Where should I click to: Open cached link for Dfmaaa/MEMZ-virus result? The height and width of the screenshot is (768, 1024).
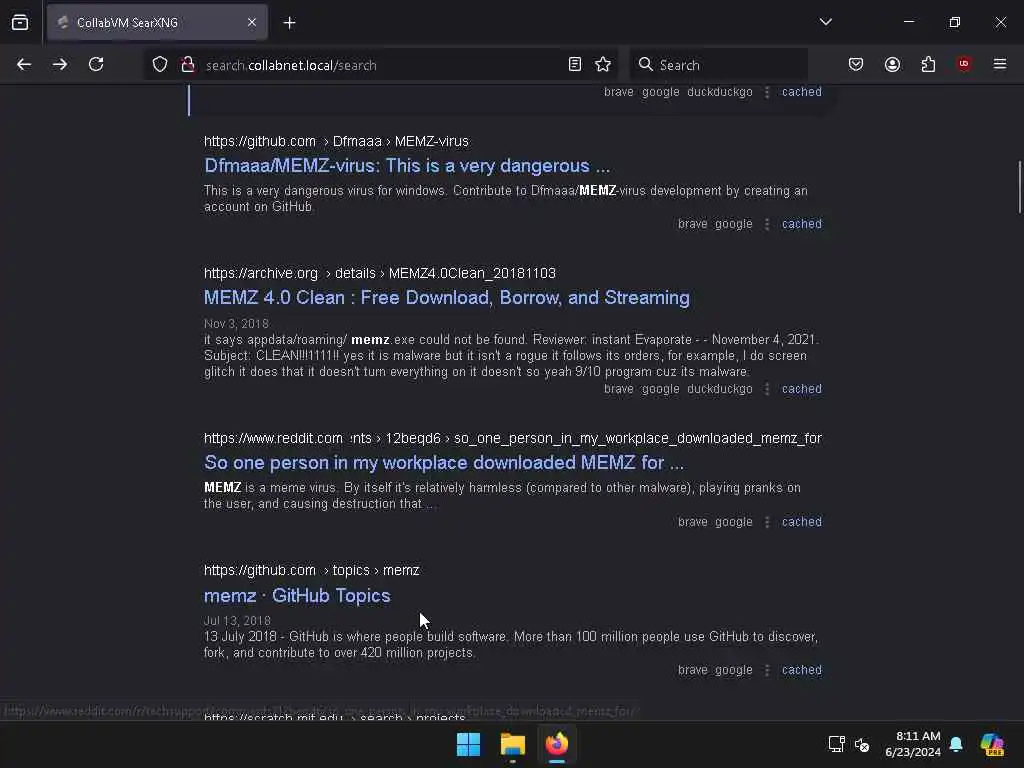(x=802, y=224)
